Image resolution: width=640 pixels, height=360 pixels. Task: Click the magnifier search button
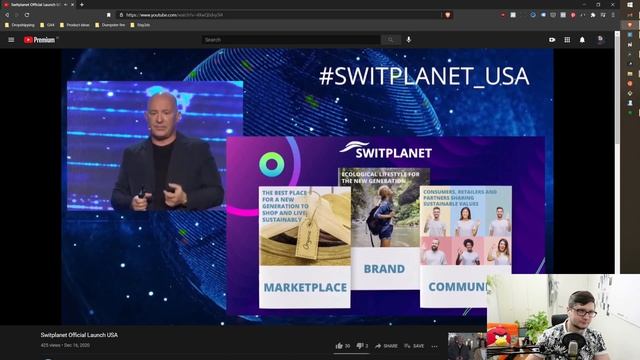pyautogui.click(x=391, y=40)
